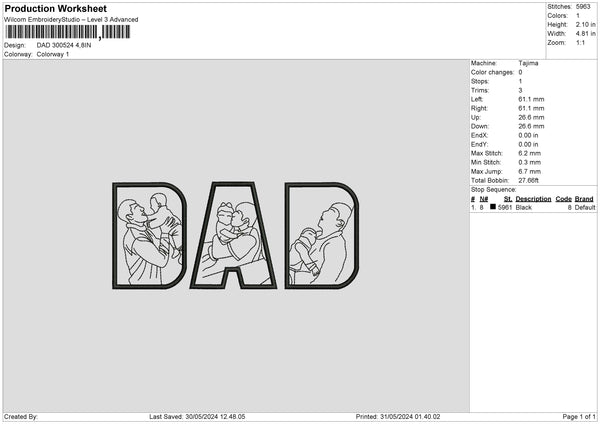Click the Min Stitch value "0.3 mm"
The image size is (600, 424).
tap(530, 163)
